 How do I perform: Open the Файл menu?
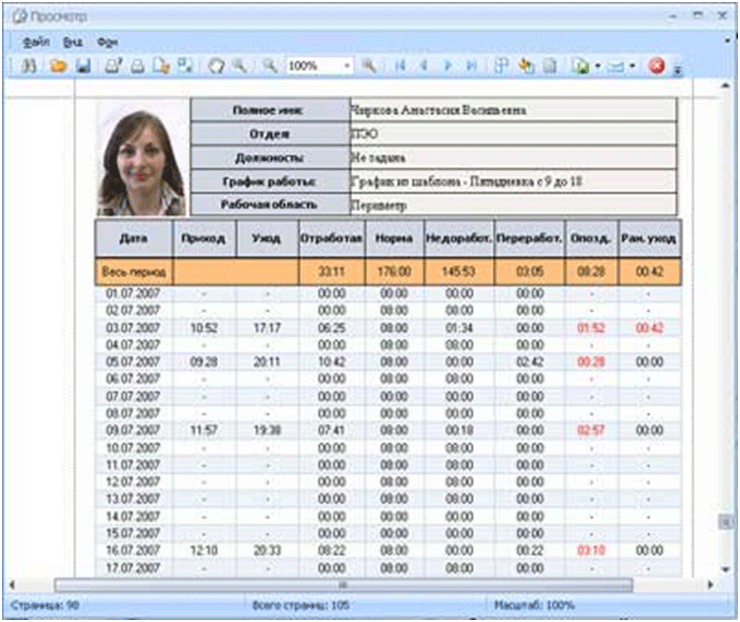click(x=36, y=42)
